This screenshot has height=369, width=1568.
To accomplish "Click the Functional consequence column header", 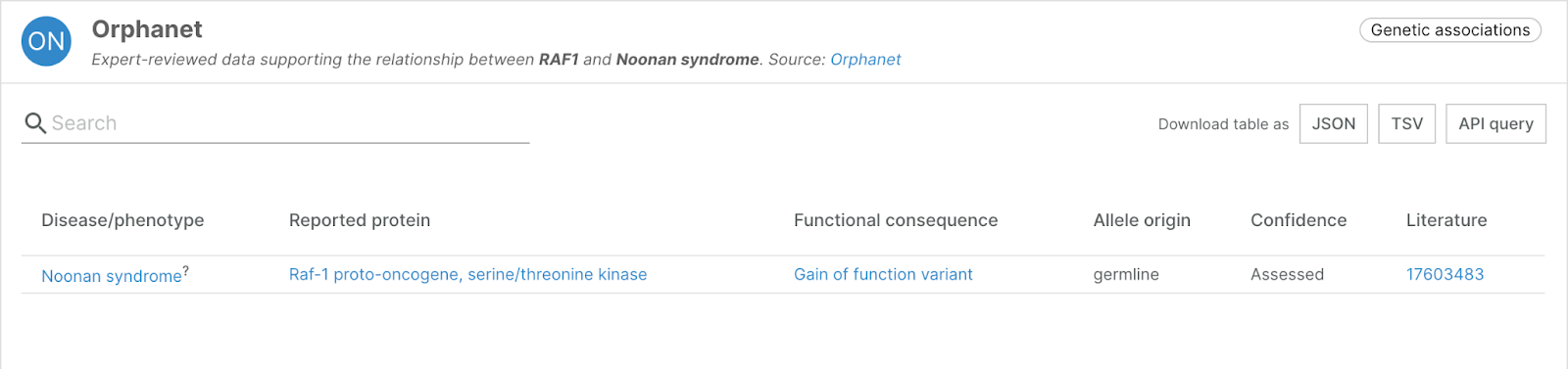I will (896, 220).
